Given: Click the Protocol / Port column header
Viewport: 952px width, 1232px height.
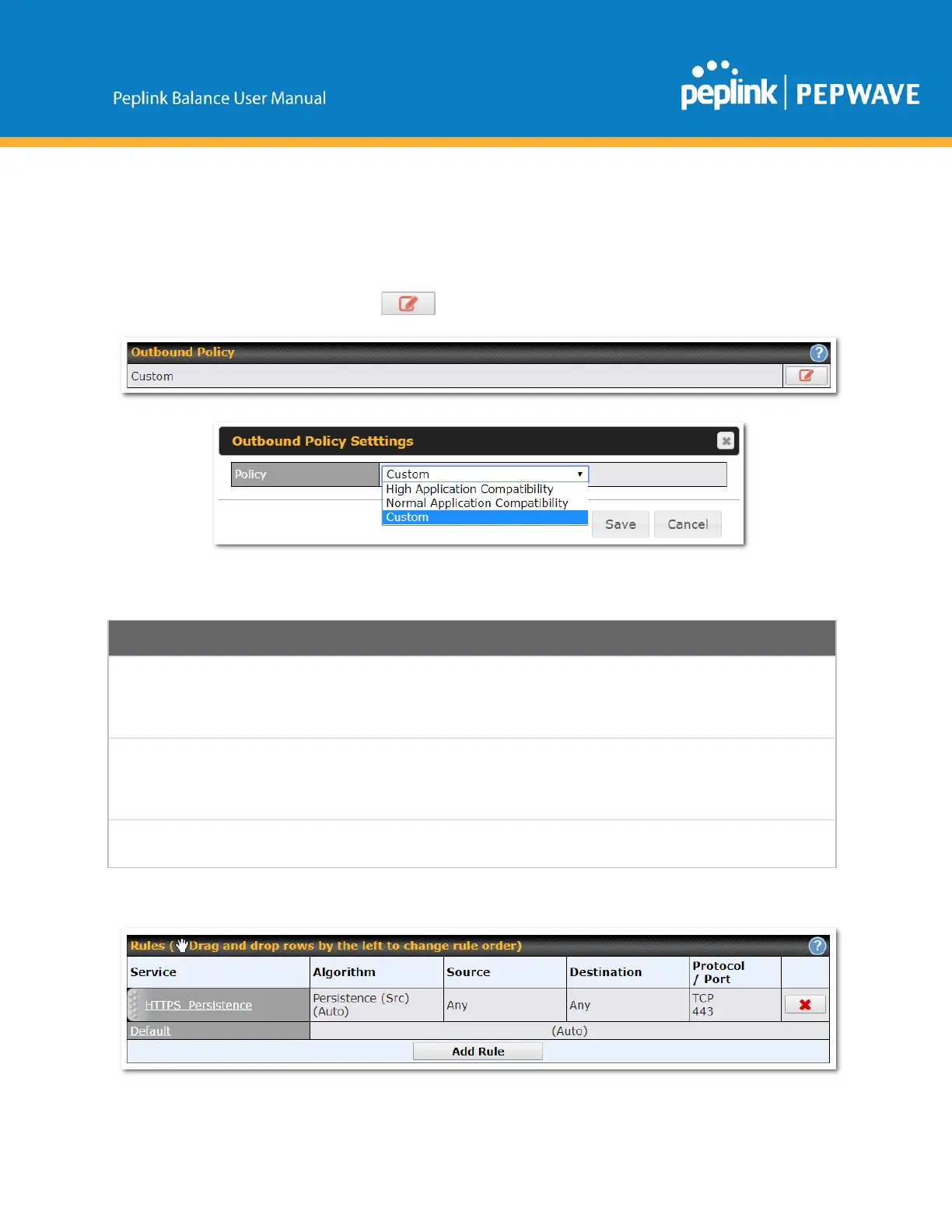Looking at the screenshot, I should point(719,972).
